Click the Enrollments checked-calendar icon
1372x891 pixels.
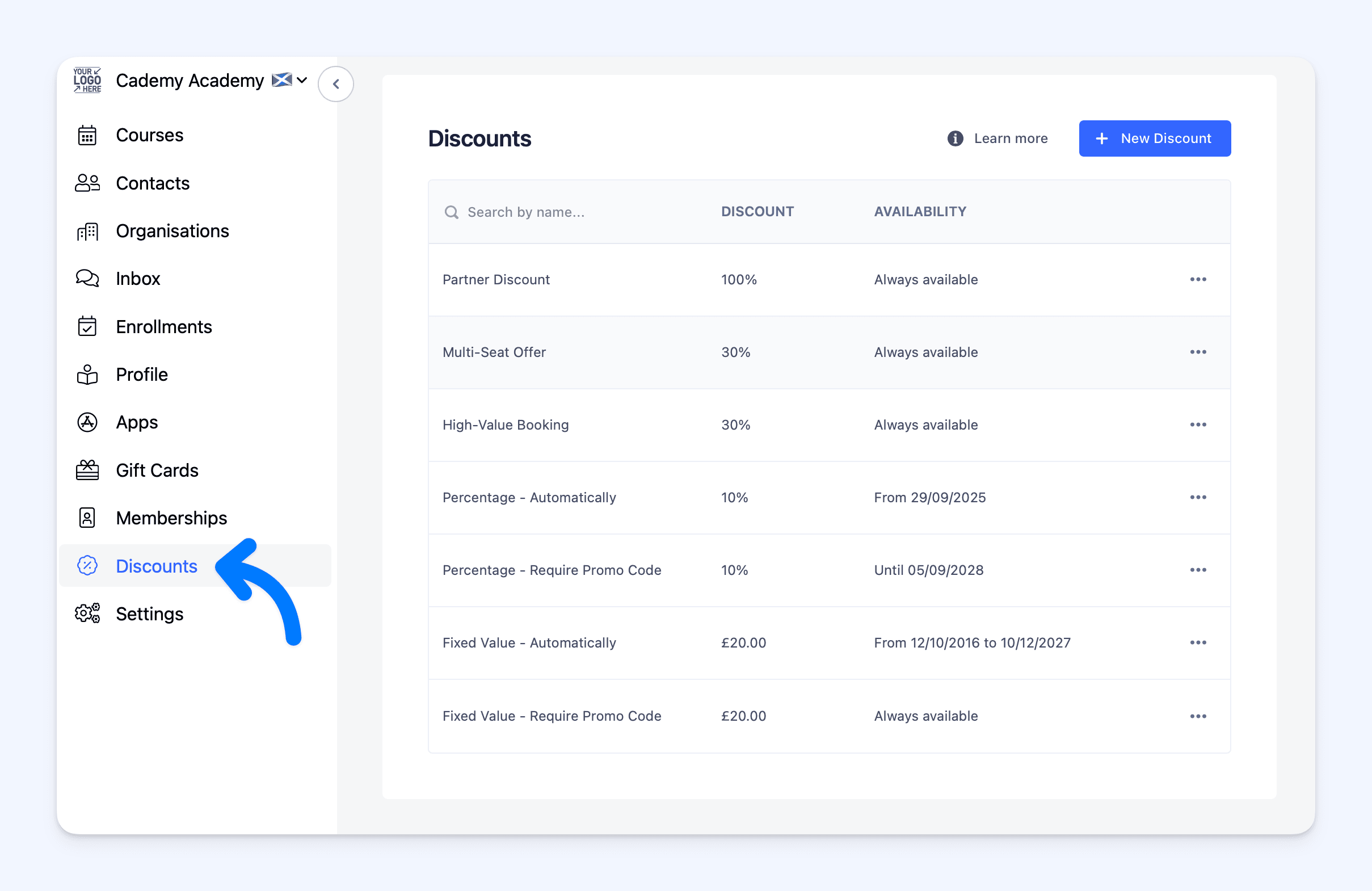(x=87, y=326)
